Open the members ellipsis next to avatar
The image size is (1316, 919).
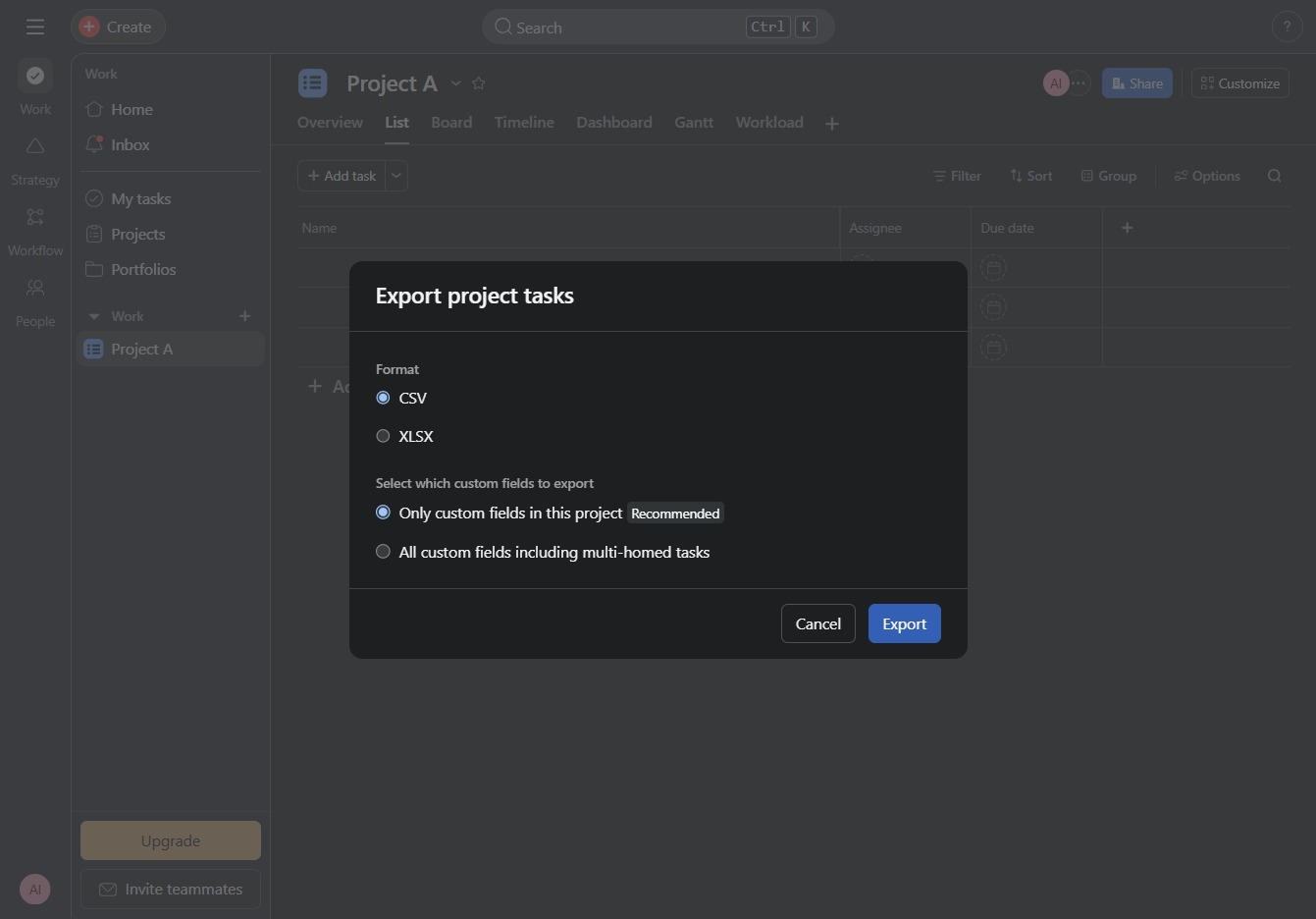[x=1079, y=83]
